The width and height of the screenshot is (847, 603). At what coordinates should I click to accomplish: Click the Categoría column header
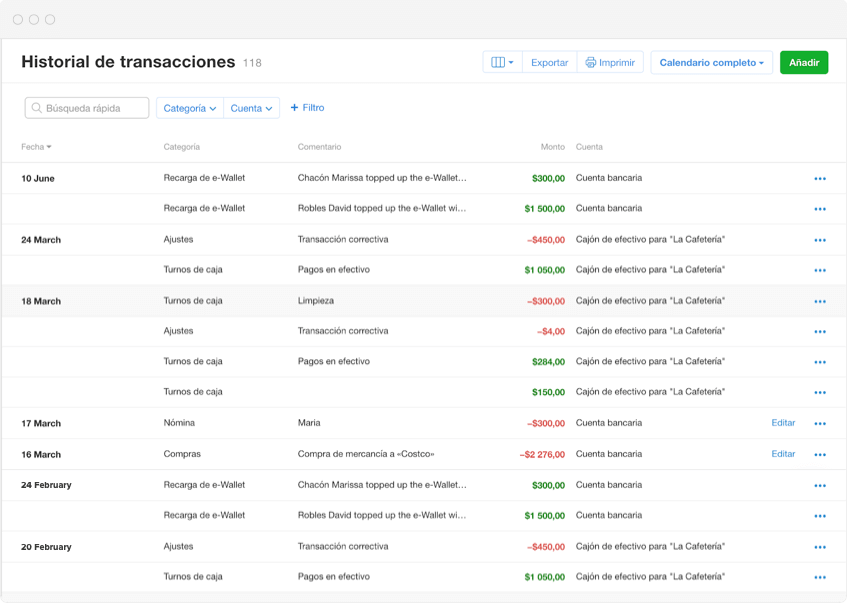pos(182,147)
